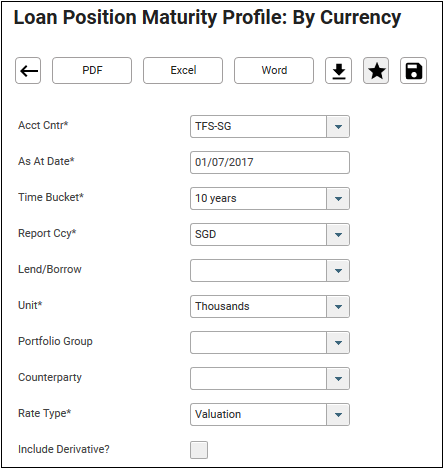
Task: Click the empty Counterparty field
Action: point(258,379)
